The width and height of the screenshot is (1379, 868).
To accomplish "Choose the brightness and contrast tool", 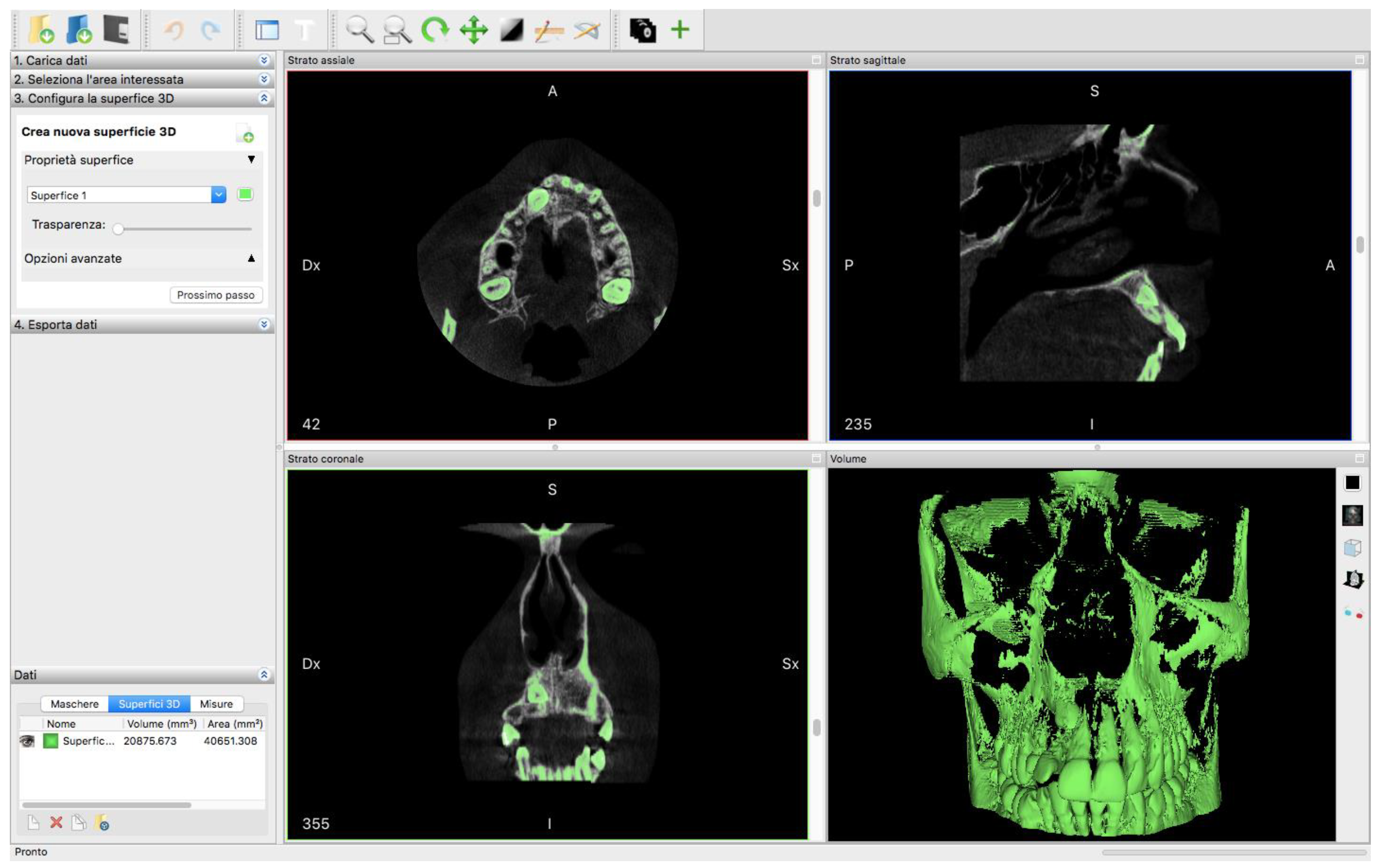I will [x=511, y=29].
